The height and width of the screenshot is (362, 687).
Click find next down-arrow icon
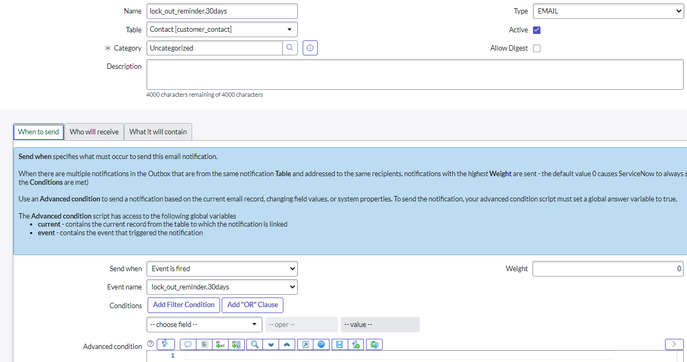pyautogui.click(x=271, y=344)
